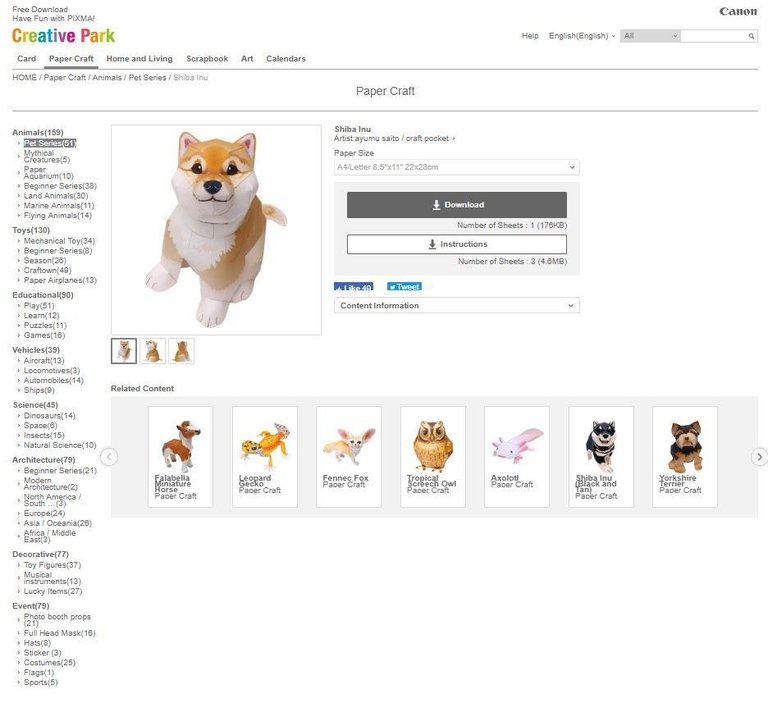This screenshot has height=707, width=768.
Task: Go to HOME in the breadcrumb
Action: [x=24, y=77]
